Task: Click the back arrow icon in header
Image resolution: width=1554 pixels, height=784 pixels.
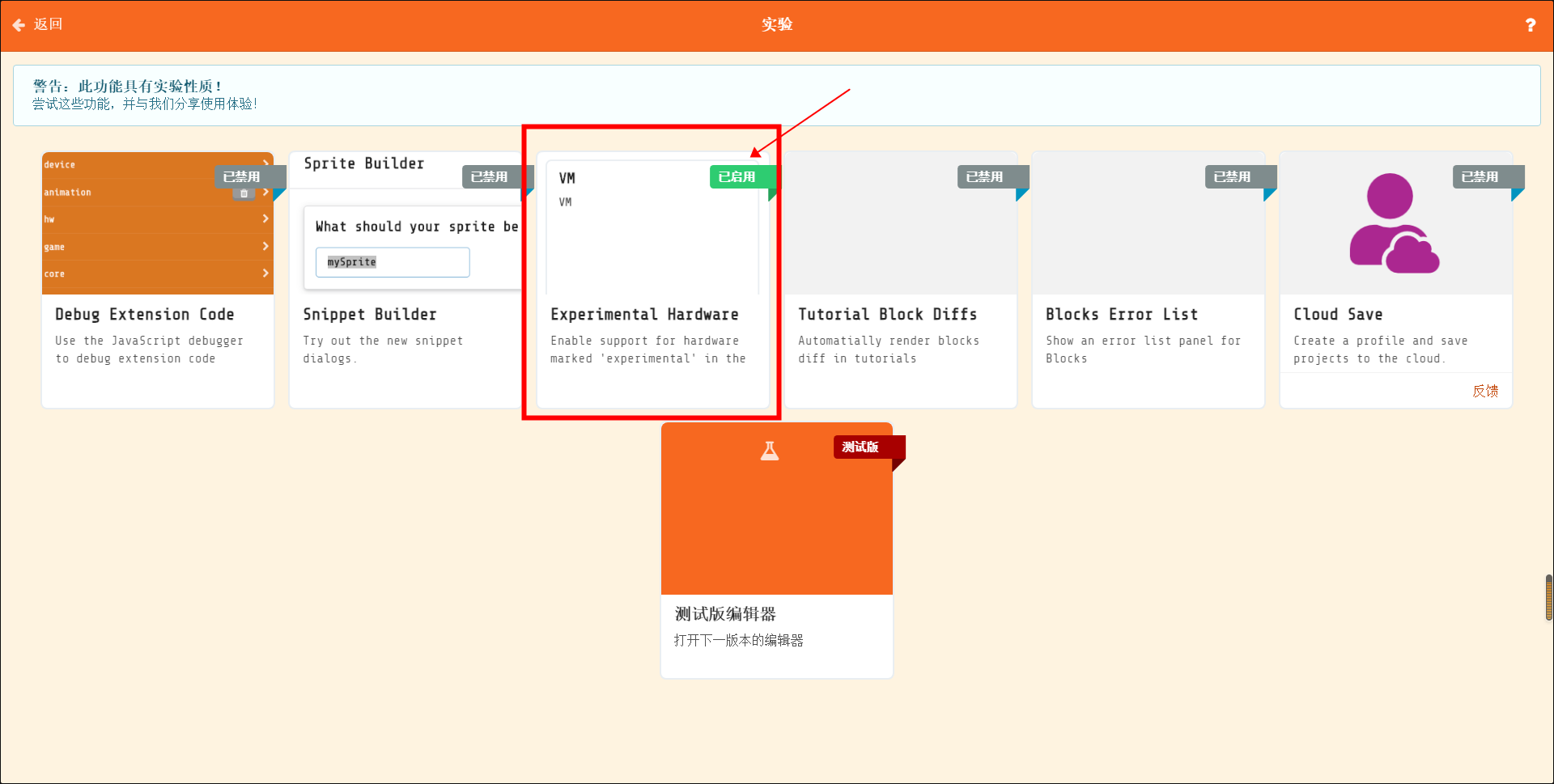Action: [x=19, y=25]
